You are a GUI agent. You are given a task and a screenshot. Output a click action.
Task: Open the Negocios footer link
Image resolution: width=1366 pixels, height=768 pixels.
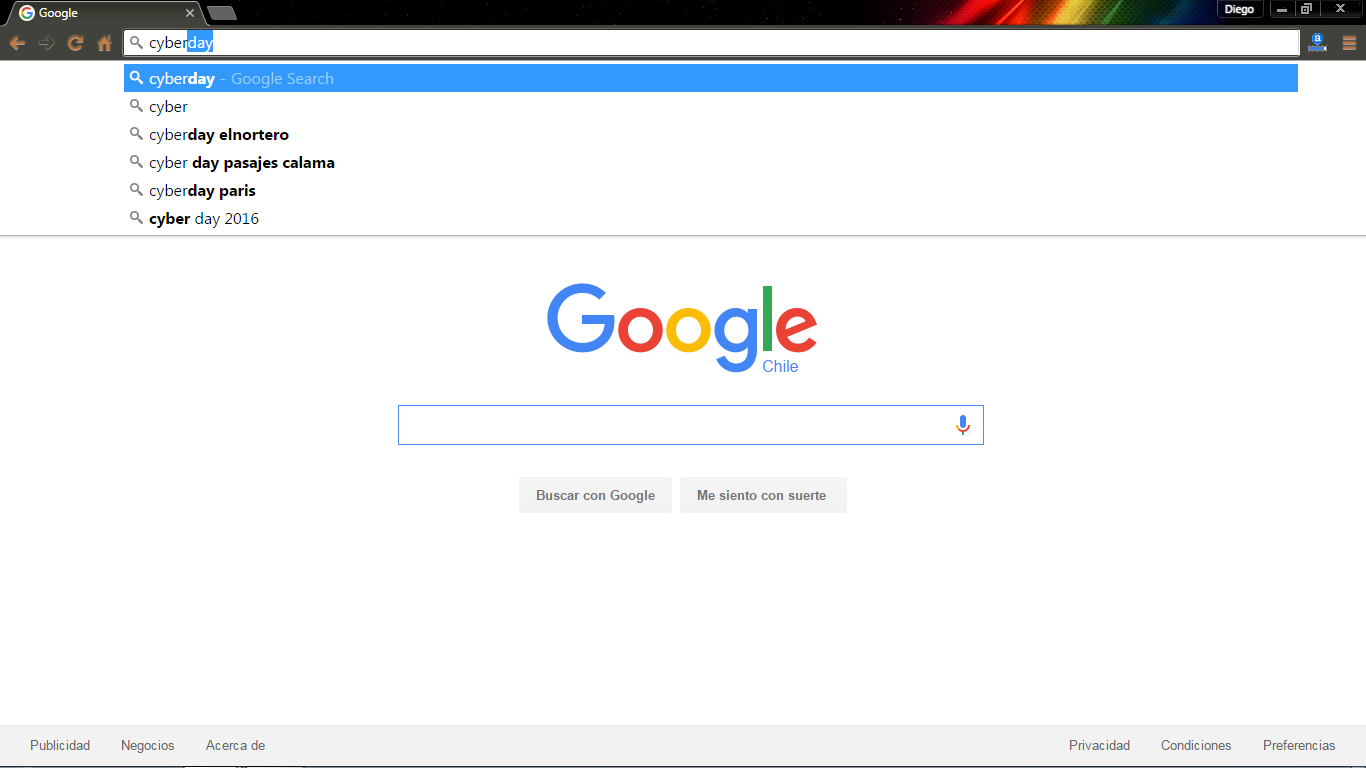point(148,745)
